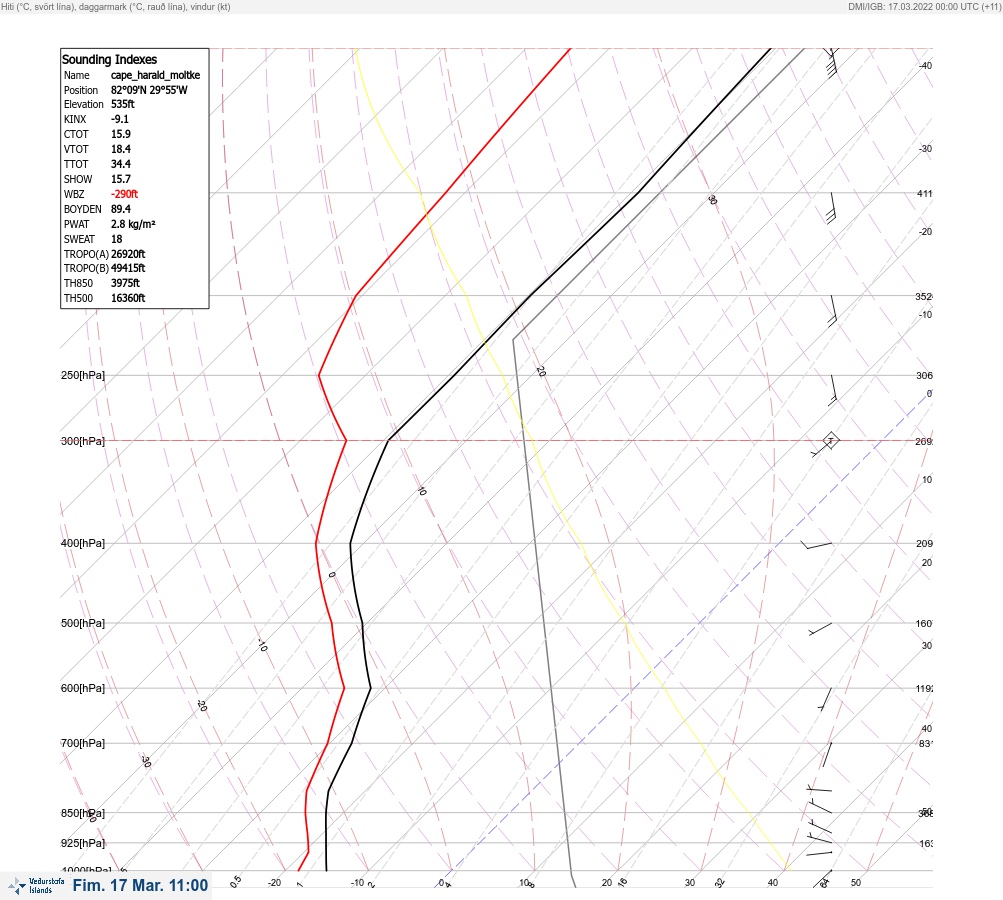Screen dimensions: 1003x900
Task: Click the TROPO(B) value 49415ft
Action: (x=128, y=268)
